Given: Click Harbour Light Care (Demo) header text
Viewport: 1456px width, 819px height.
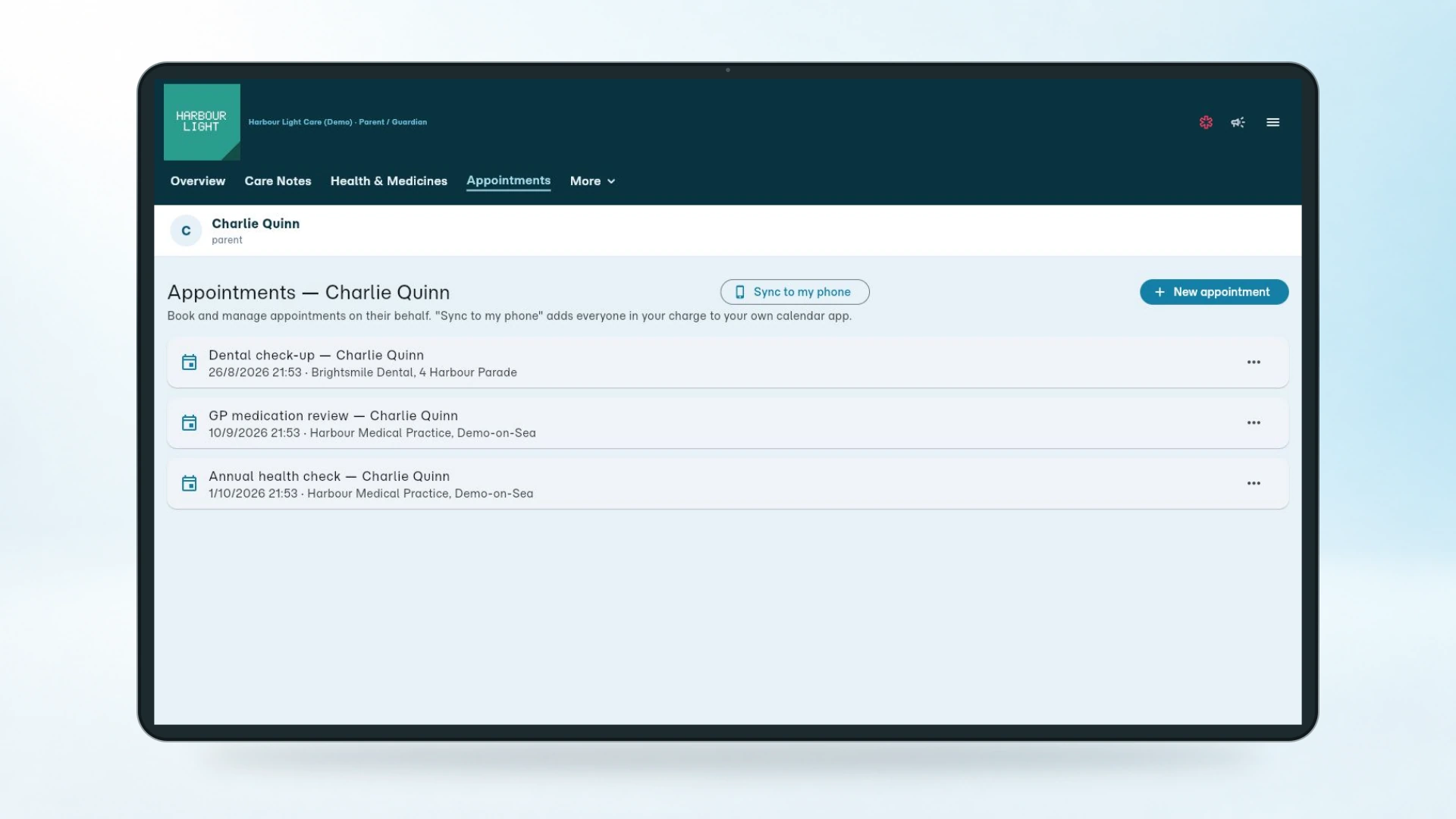Looking at the screenshot, I should (x=337, y=122).
